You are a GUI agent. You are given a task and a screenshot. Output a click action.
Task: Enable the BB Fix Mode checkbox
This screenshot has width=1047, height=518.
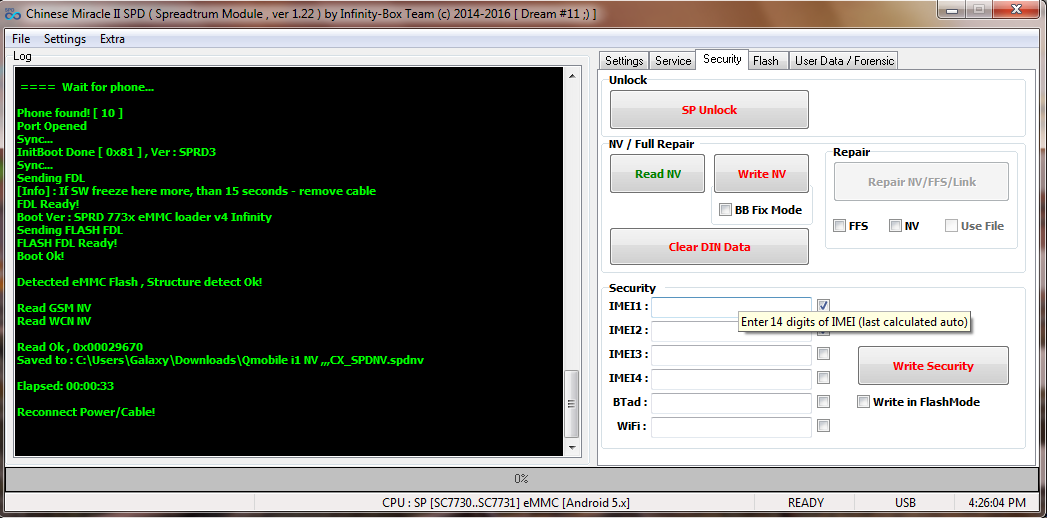point(725,210)
